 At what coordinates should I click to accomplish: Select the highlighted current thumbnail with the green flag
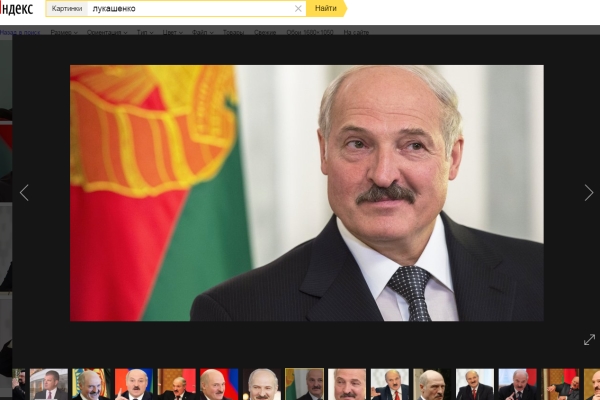[x=304, y=384]
